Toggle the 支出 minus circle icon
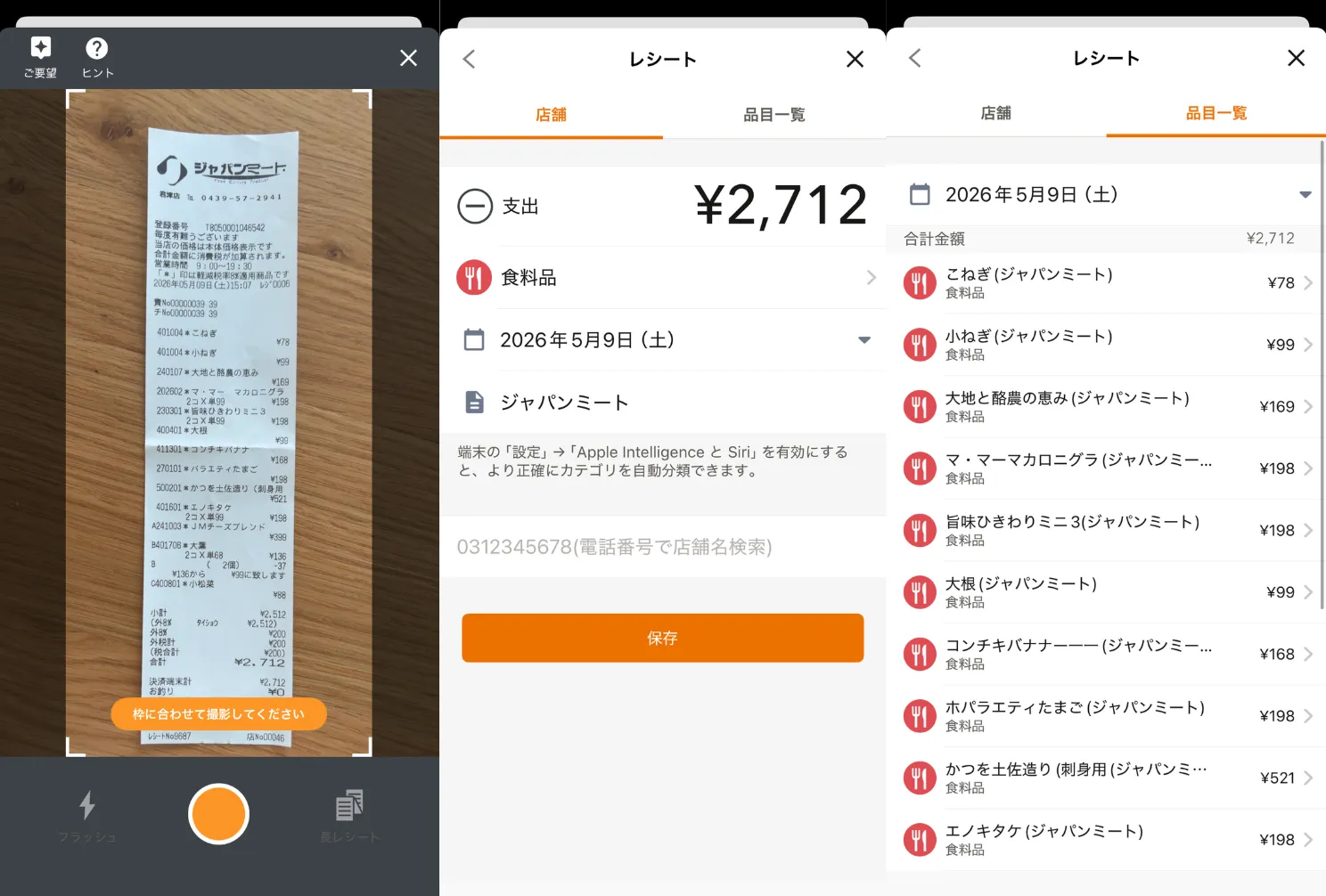This screenshot has height=896, width=1326. tap(475, 206)
